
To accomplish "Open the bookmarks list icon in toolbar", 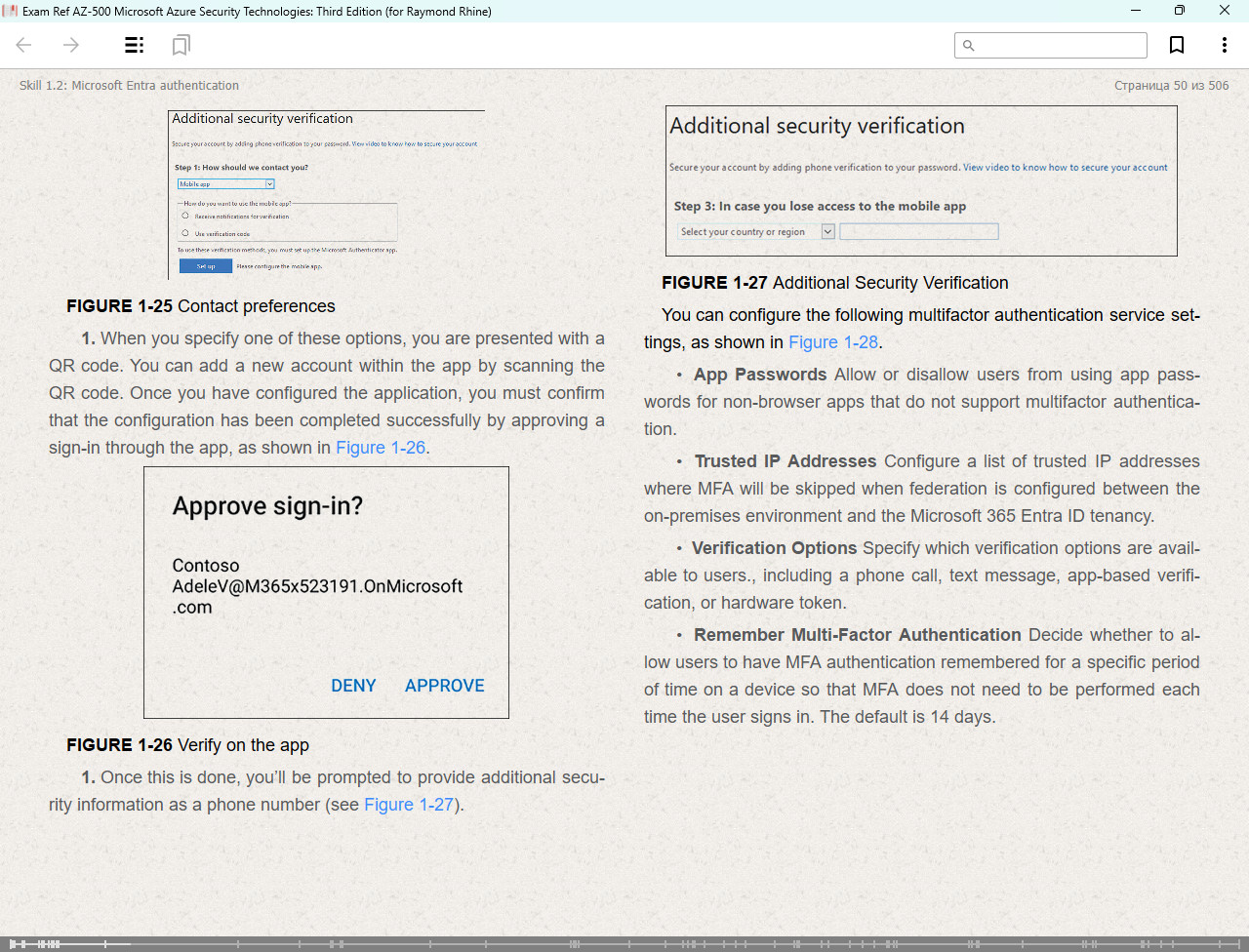I will 181,45.
